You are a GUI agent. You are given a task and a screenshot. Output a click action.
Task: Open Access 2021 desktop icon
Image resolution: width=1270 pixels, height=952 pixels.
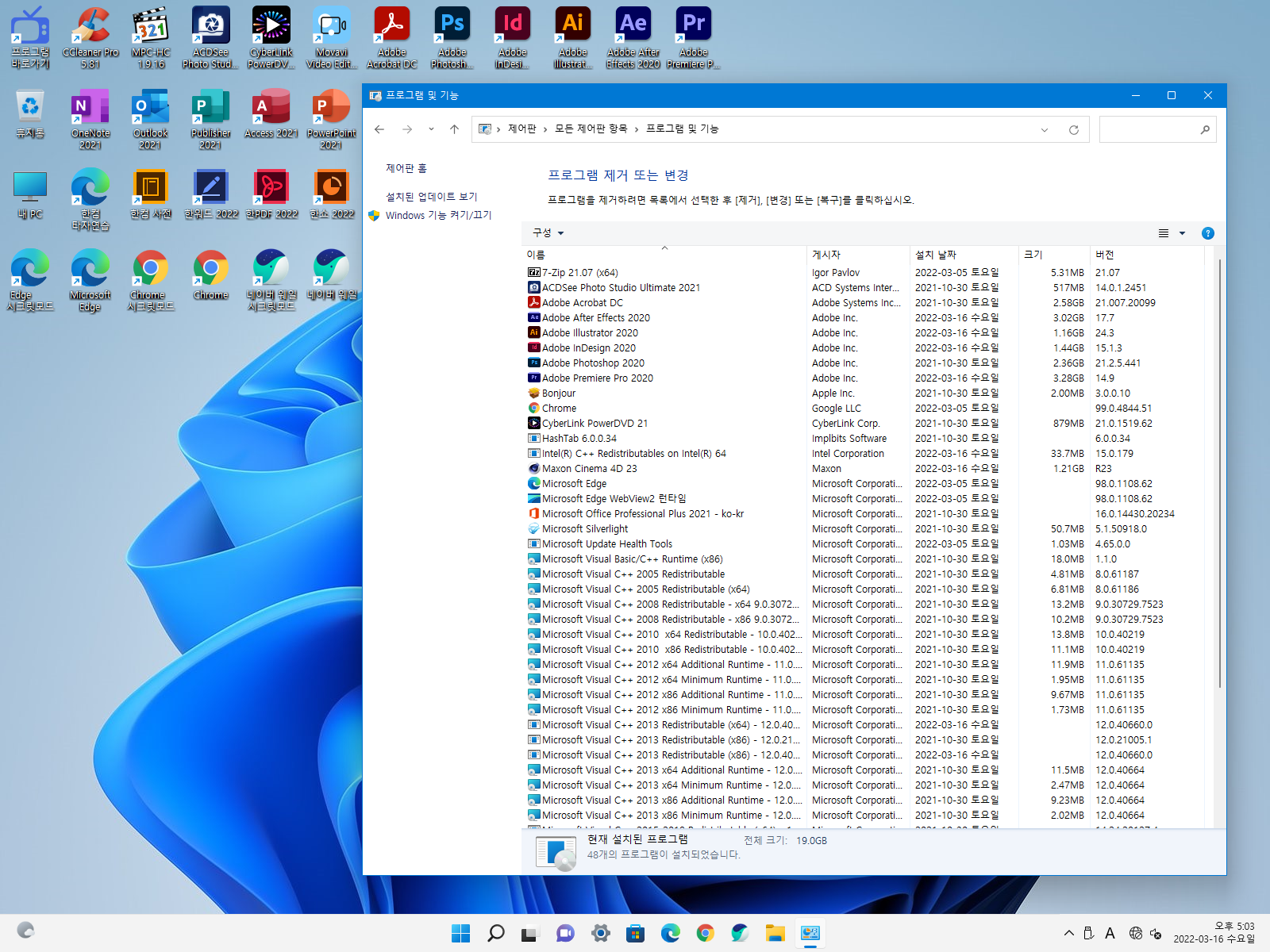(271, 114)
